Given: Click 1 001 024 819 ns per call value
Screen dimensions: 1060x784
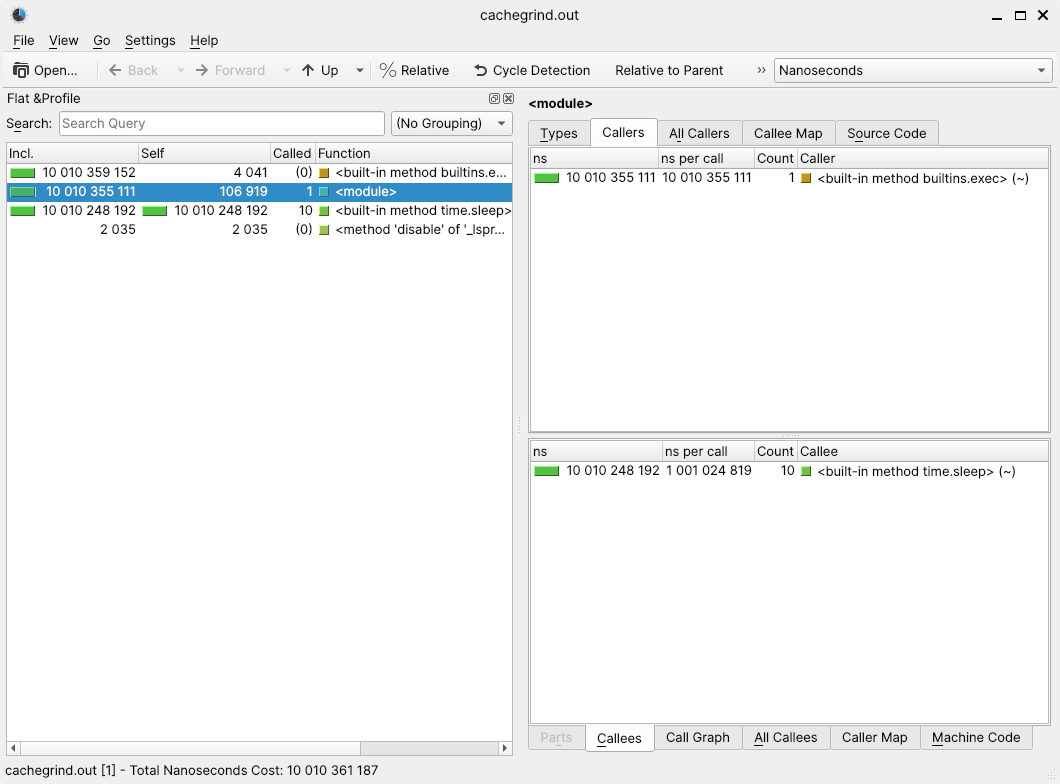Looking at the screenshot, I should tap(708, 470).
